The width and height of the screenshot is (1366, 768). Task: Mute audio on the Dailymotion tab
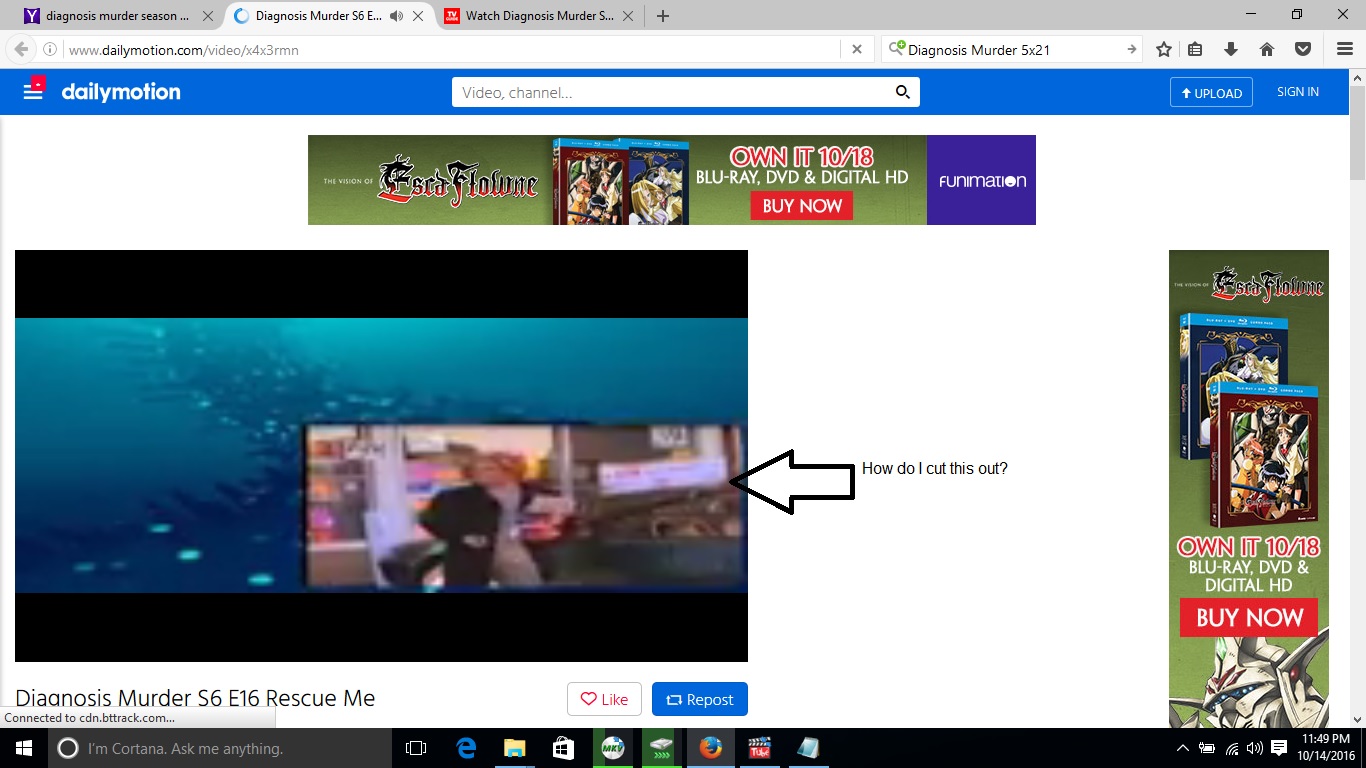pos(396,16)
